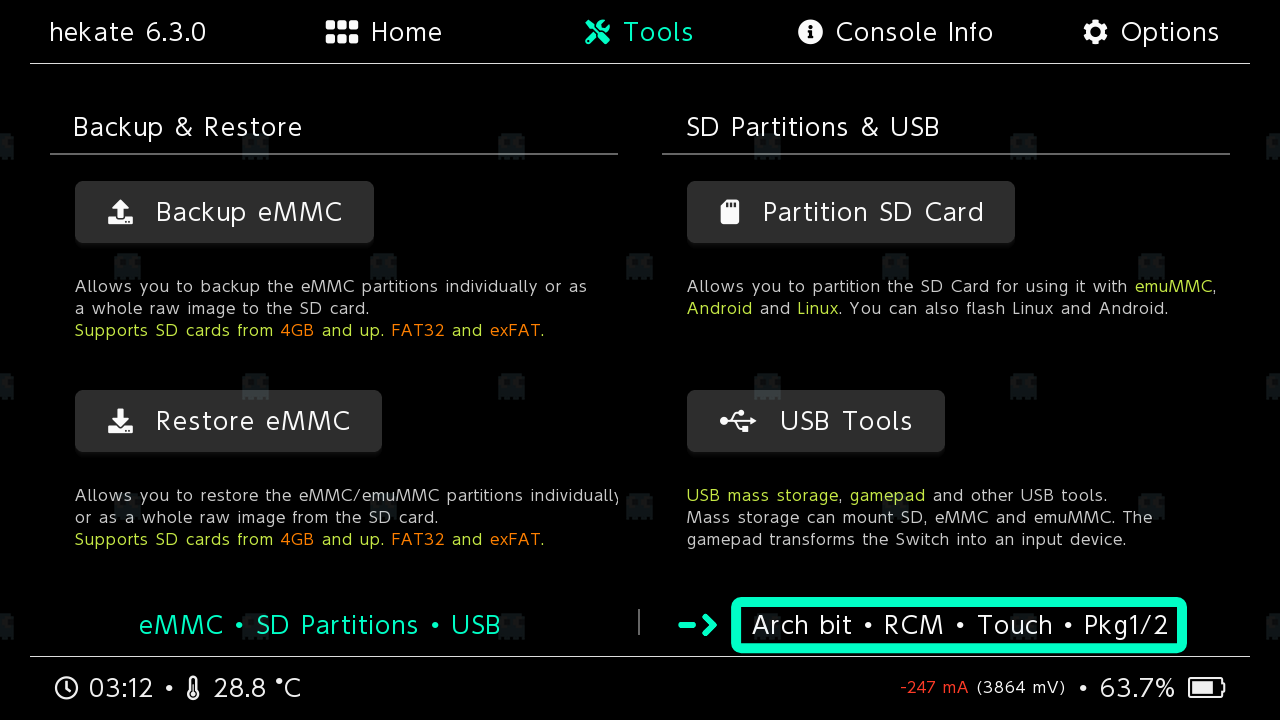This screenshot has width=1280, height=720.
Task: Click the arrow pointing to Arch bit page
Action: tap(698, 625)
